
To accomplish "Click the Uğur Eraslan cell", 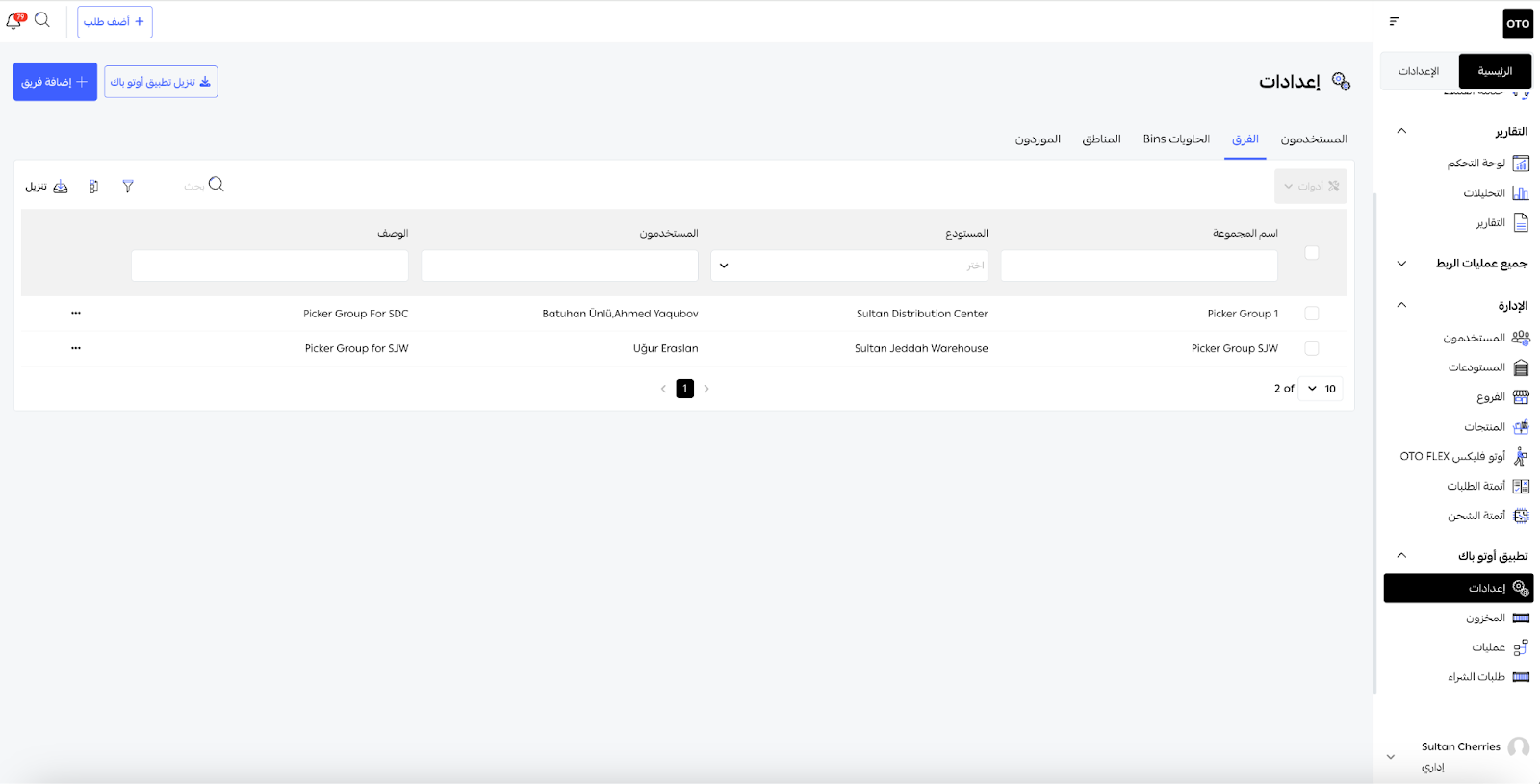I will tap(666, 348).
